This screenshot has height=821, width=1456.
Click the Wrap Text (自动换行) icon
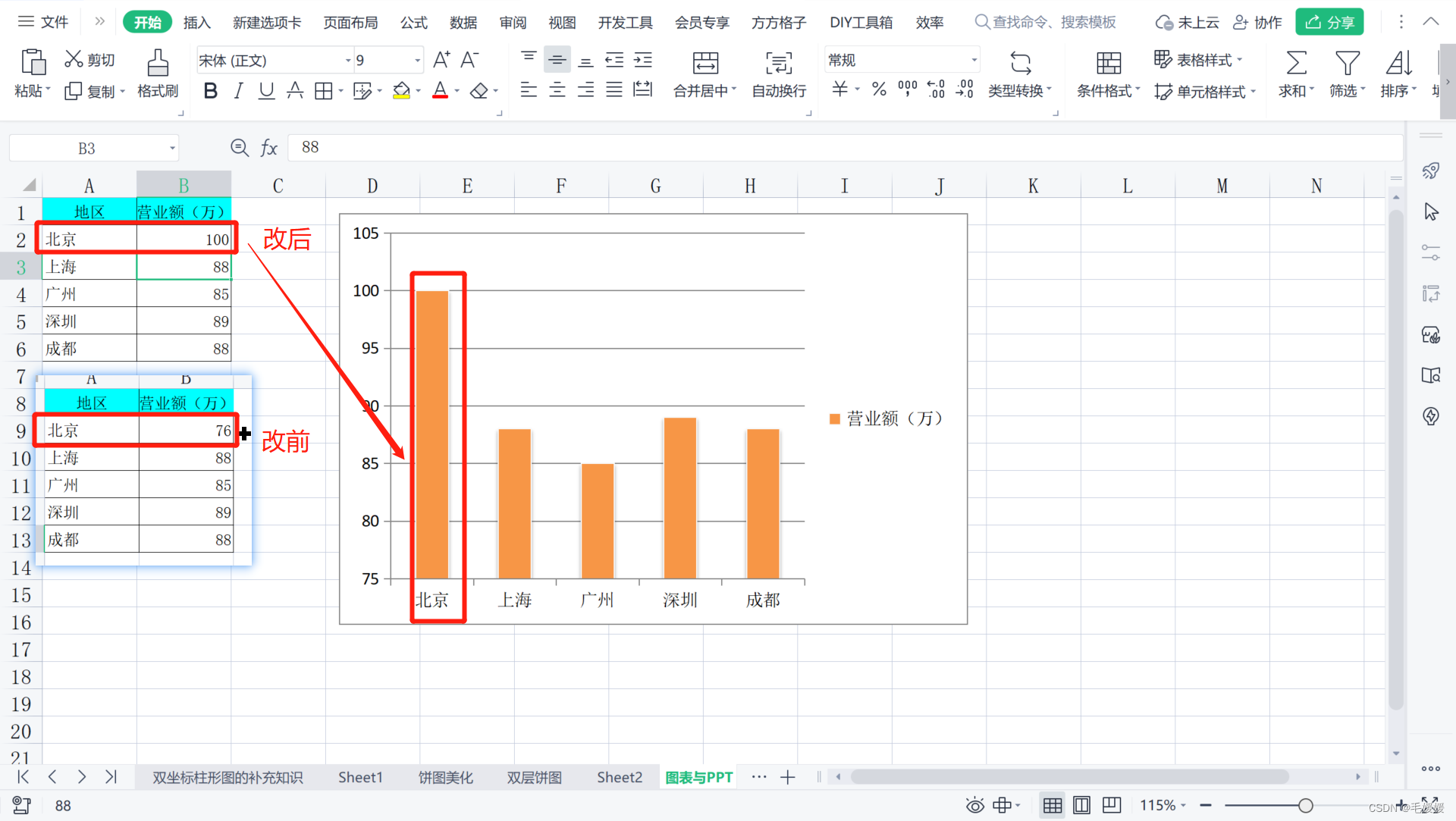pyautogui.click(x=778, y=64)
